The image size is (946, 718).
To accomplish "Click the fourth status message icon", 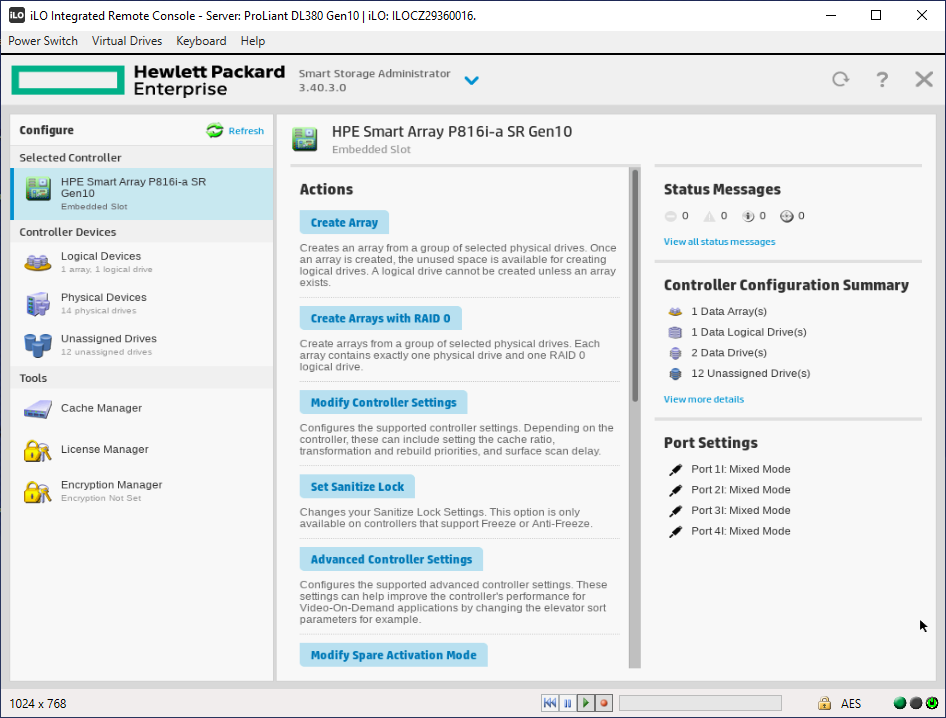I will 787,216.
